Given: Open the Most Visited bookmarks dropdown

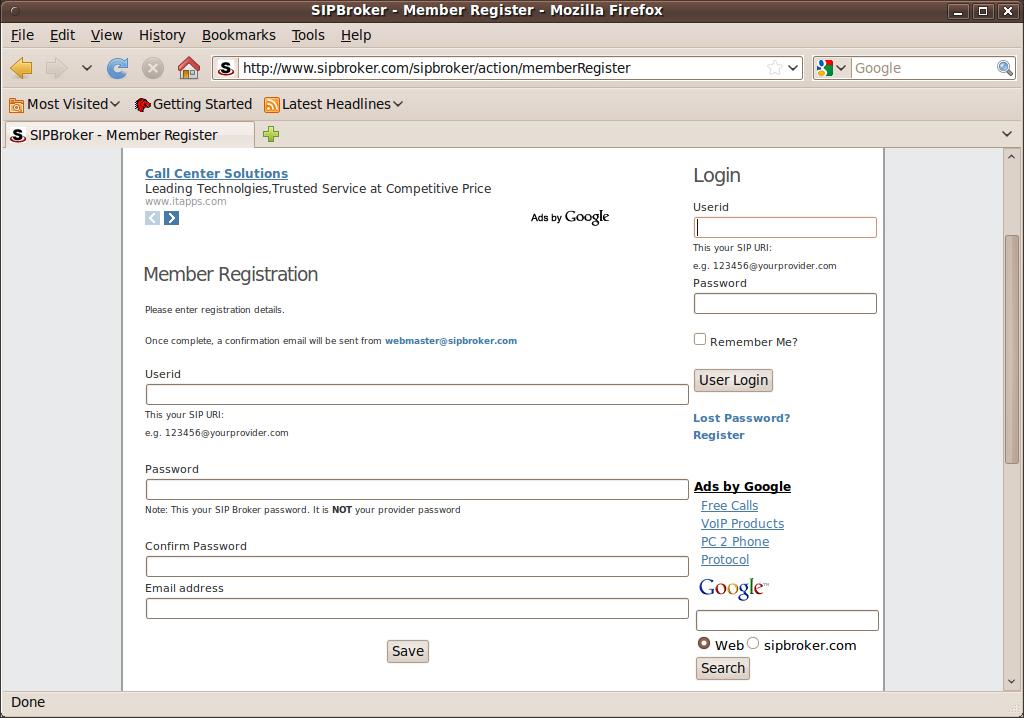Looking at the screenshot, I should (65, 104).
